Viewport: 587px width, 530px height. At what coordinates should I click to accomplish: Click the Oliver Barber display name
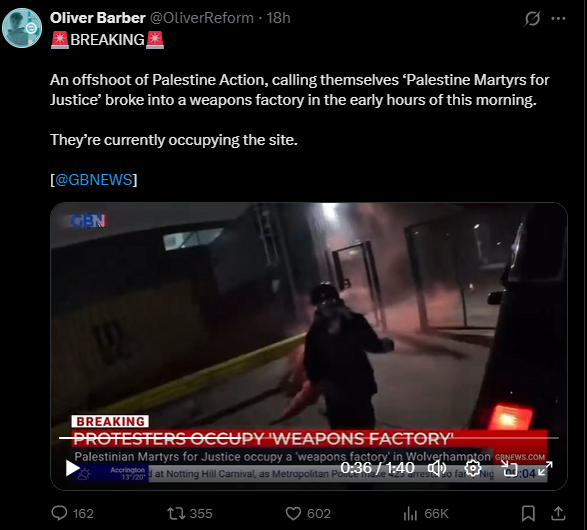[97, 18]
